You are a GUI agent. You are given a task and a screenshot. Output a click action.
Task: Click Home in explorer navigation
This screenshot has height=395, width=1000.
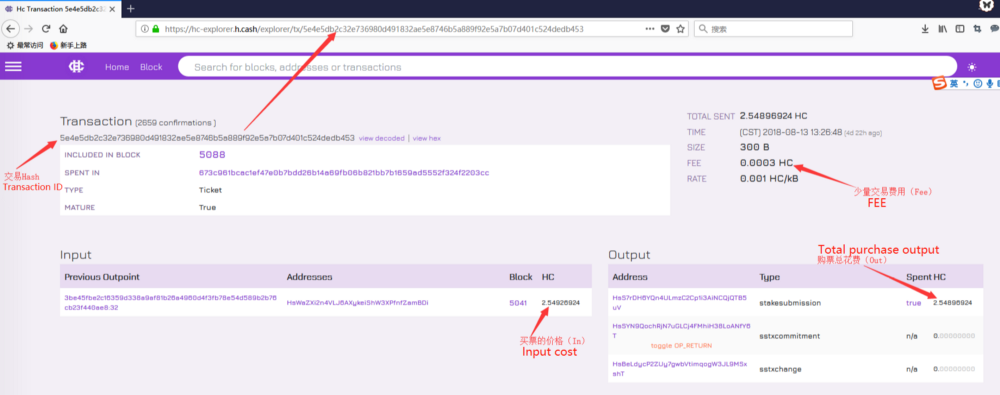117,67
